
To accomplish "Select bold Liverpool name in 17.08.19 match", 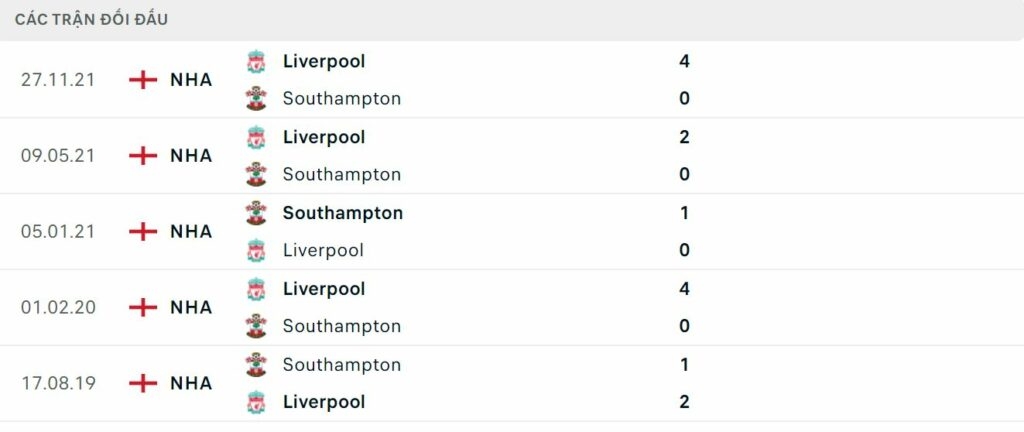I will [x=323, y=402].
